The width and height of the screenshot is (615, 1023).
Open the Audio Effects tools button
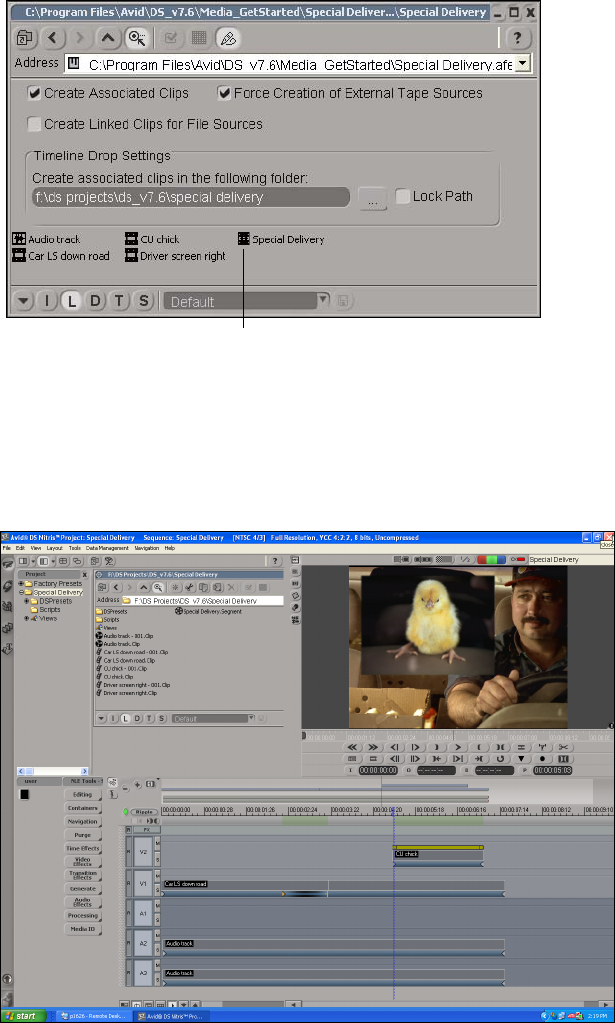83,902
